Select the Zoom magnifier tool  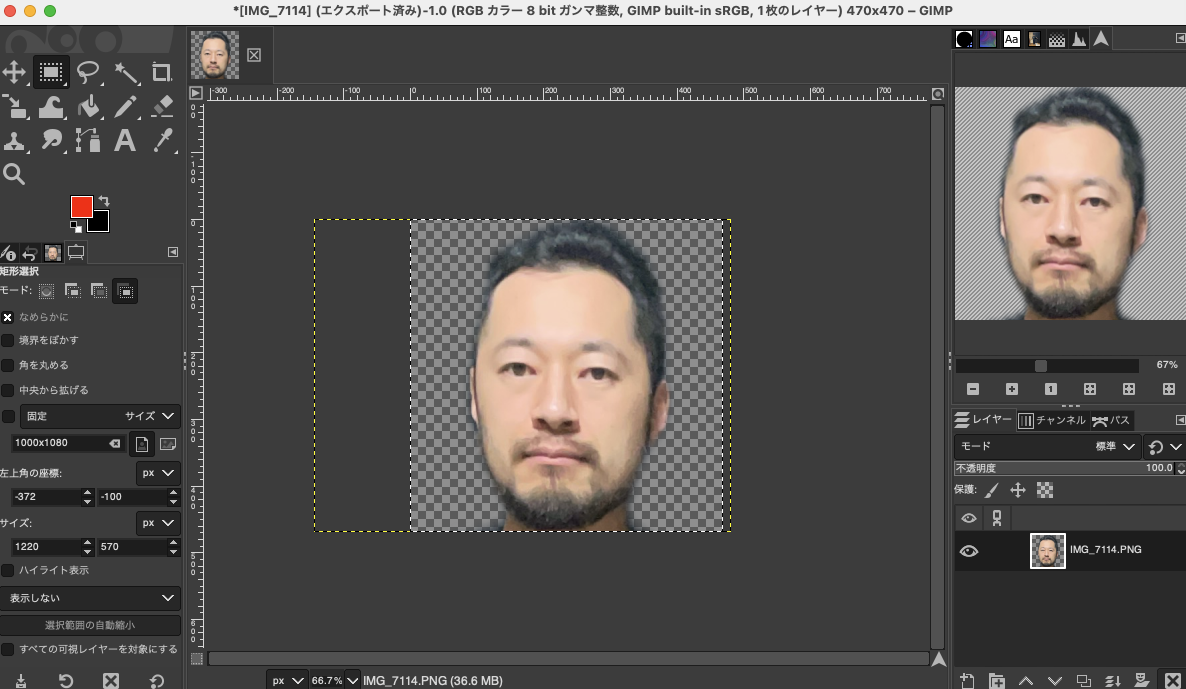[14, 176]
